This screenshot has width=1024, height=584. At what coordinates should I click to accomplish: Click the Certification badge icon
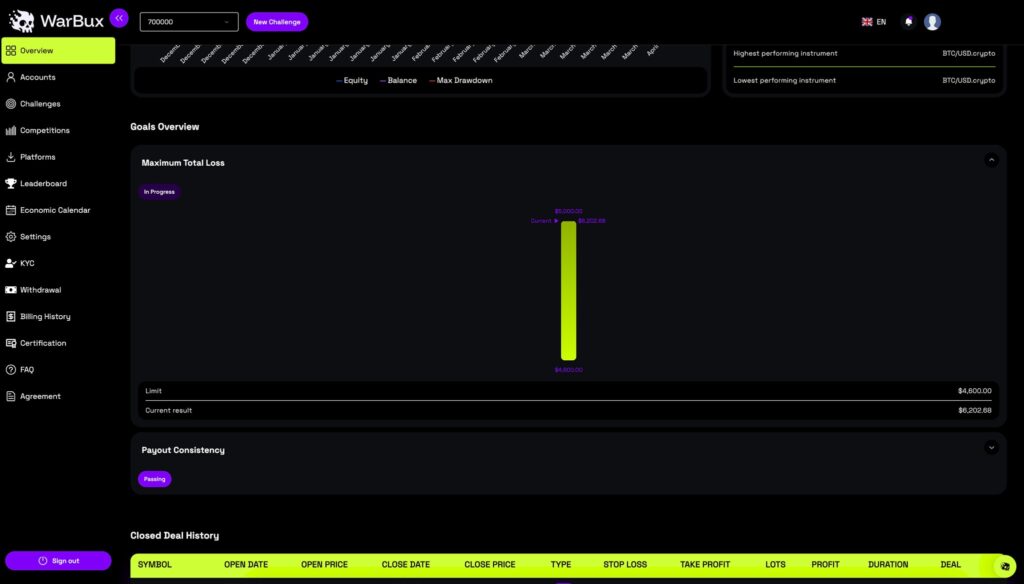click(10, 343)
